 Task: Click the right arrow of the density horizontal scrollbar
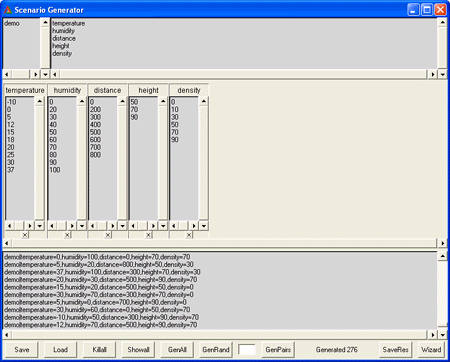click(x=194, y=226)
